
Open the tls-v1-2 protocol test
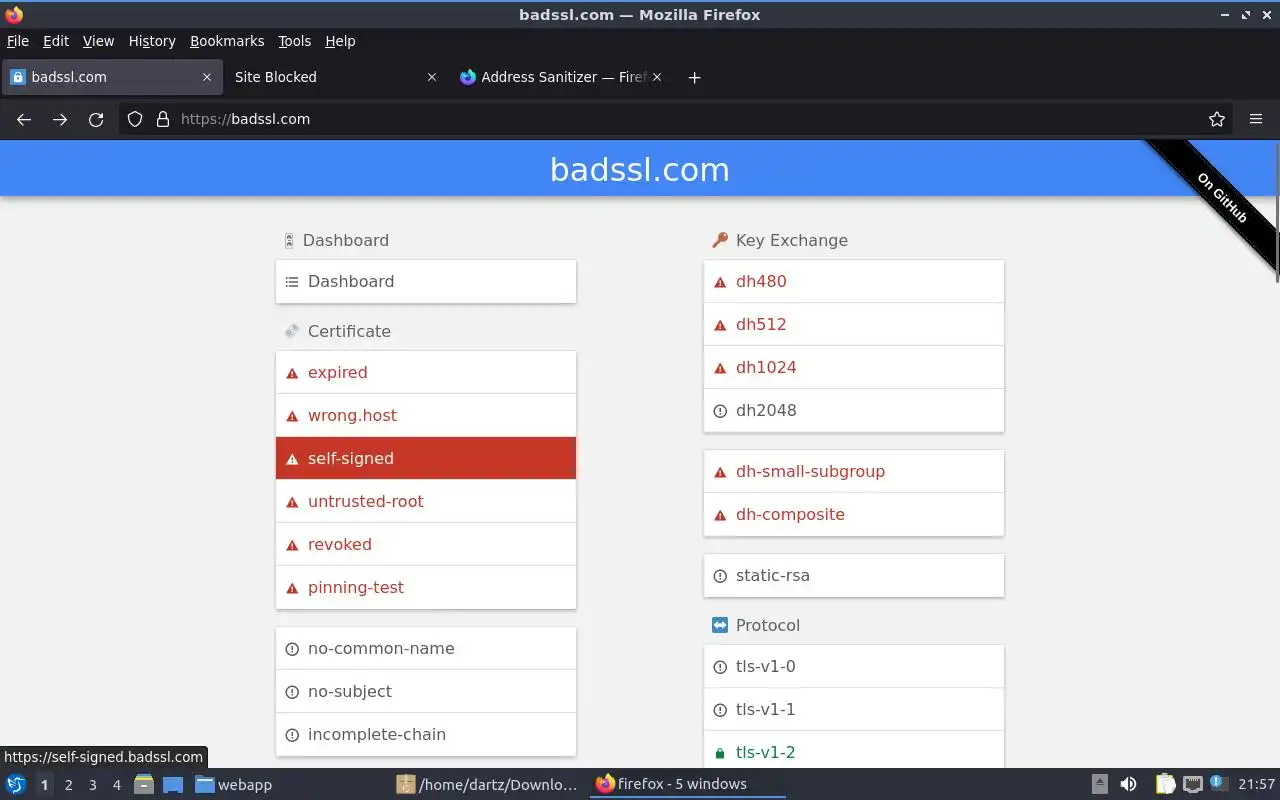(x=854, y=752)
